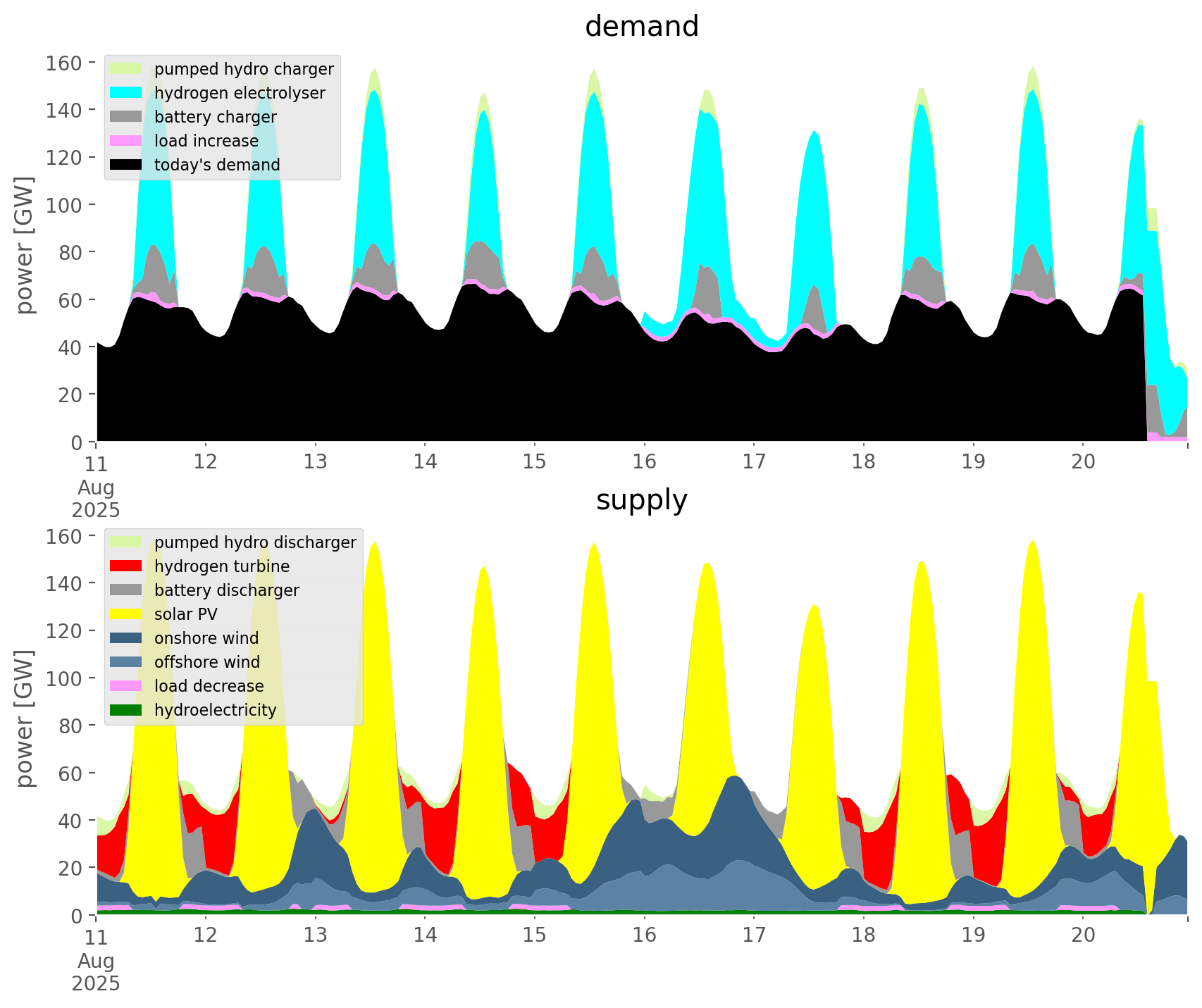Viewport: 1202px width, 1008px height.
Task: Click the battery discharger legend label
Action: pos(226,590)
